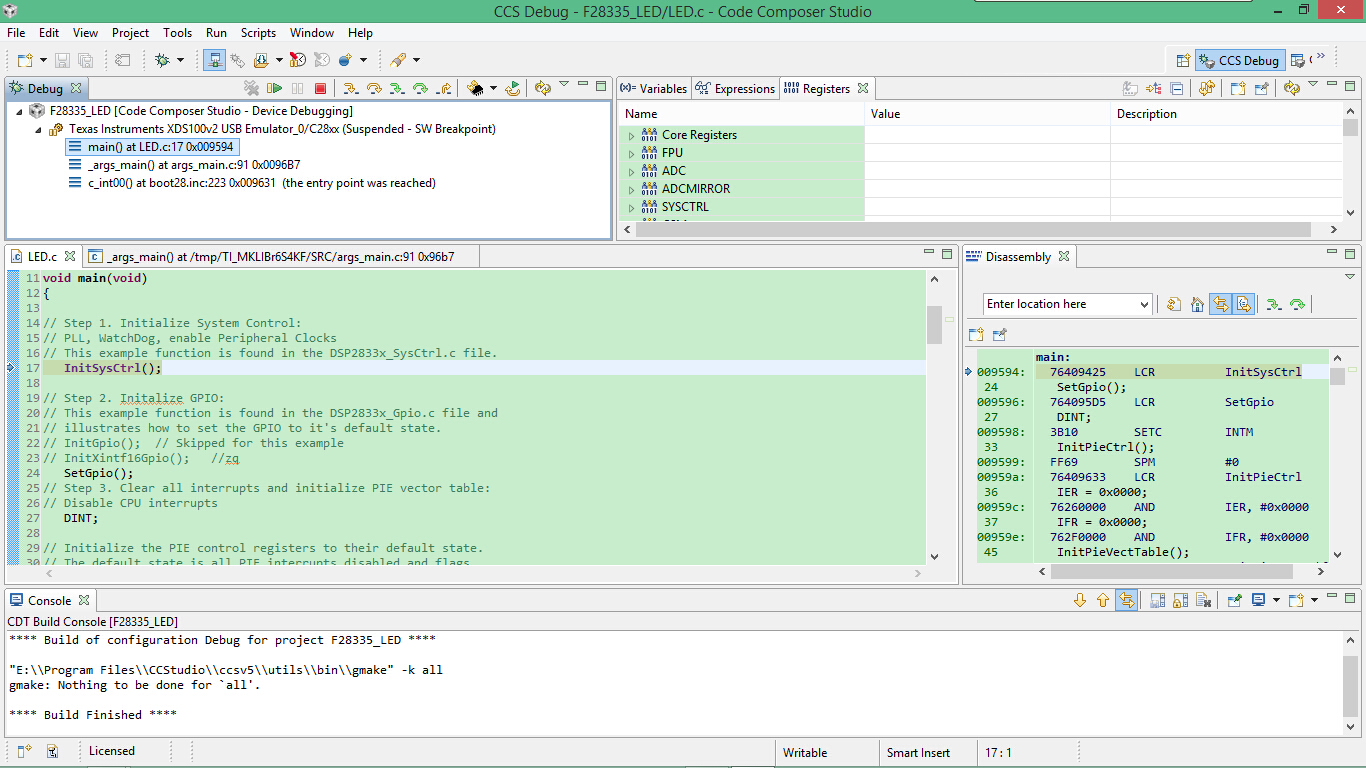
Task: Select the _args_main() stack frame entry
Action: 193,165
